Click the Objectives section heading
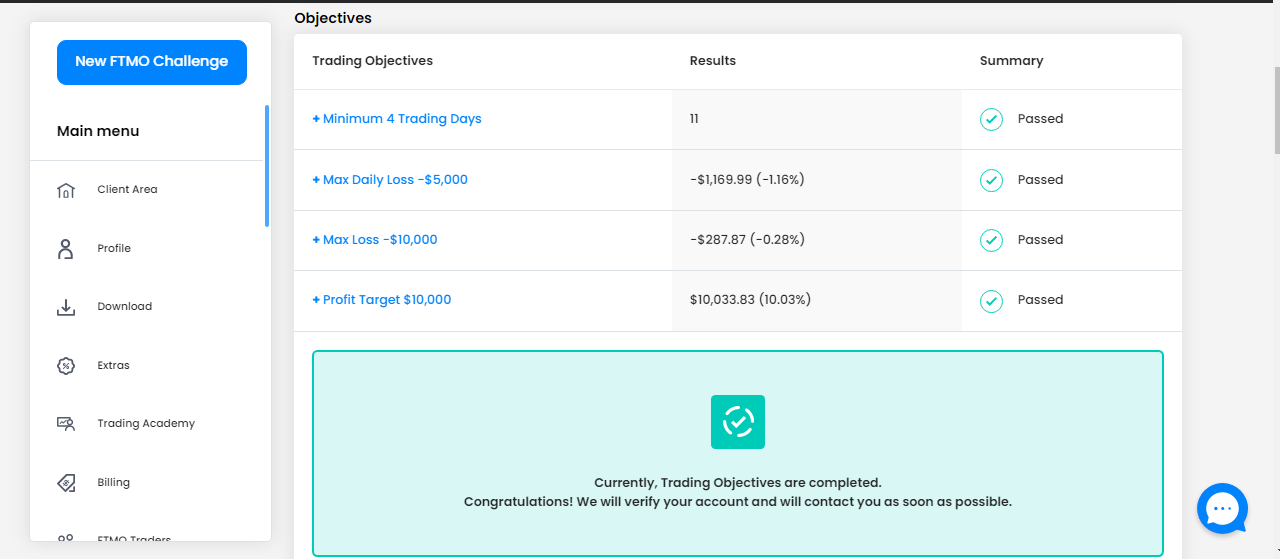1280x559 pixels. [333, 18]
